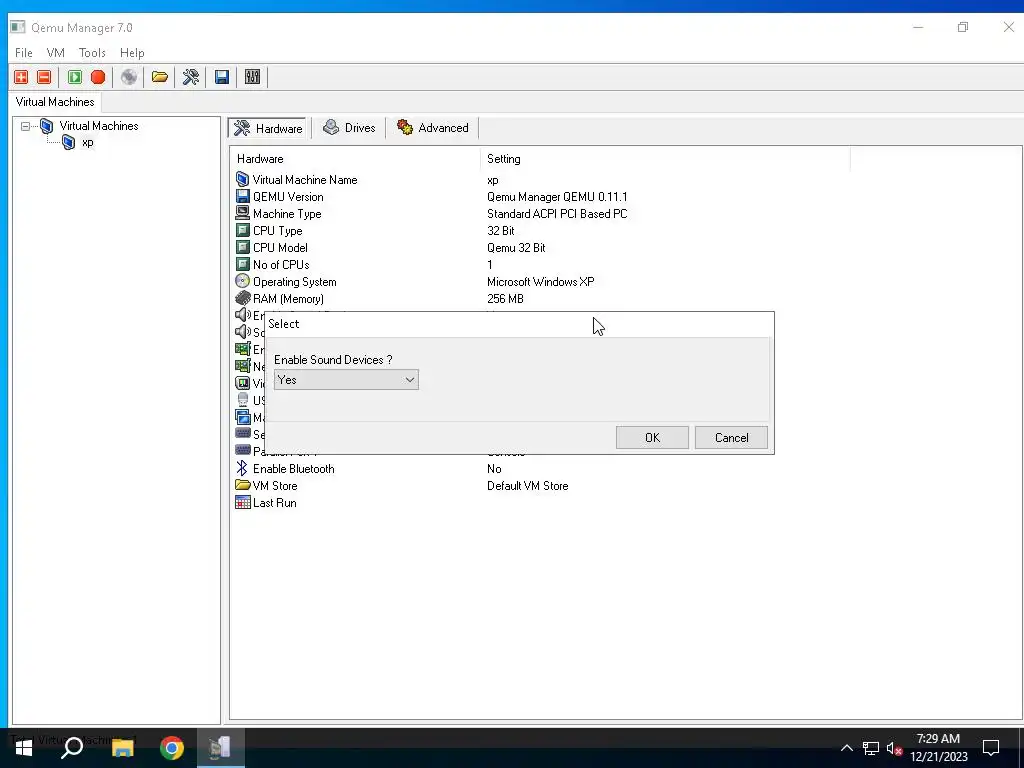
Task: Click the VM Store folder icon
Action: (242, 485)
